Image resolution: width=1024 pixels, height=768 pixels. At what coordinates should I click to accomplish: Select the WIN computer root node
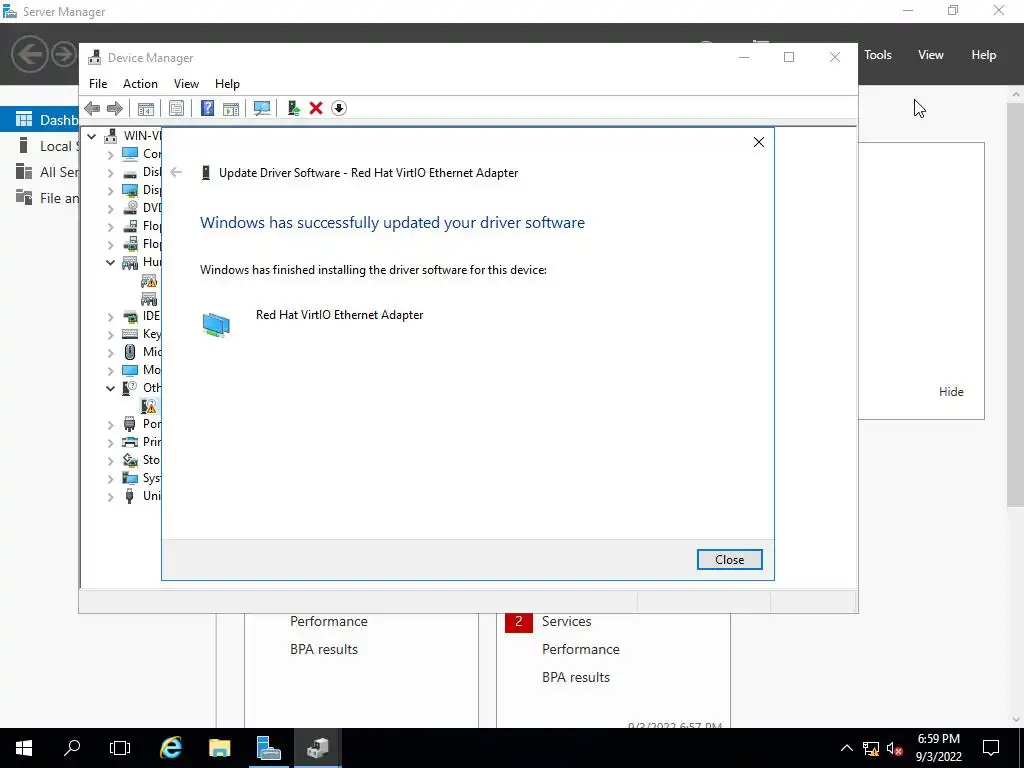click(x=135, y=136)
